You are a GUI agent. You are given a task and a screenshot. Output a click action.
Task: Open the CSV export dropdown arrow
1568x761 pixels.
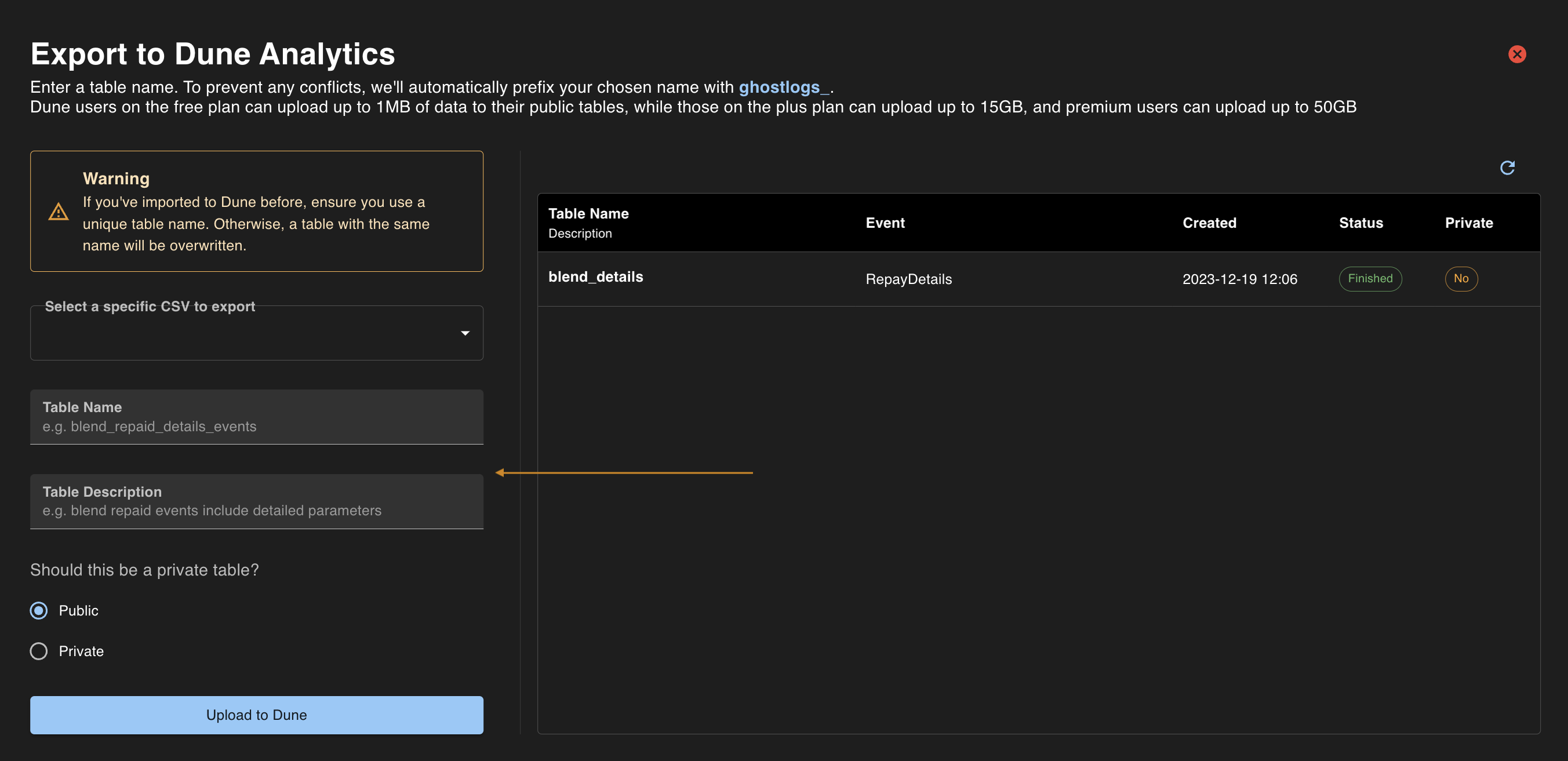pyautogui.click(x=465, y=333)
